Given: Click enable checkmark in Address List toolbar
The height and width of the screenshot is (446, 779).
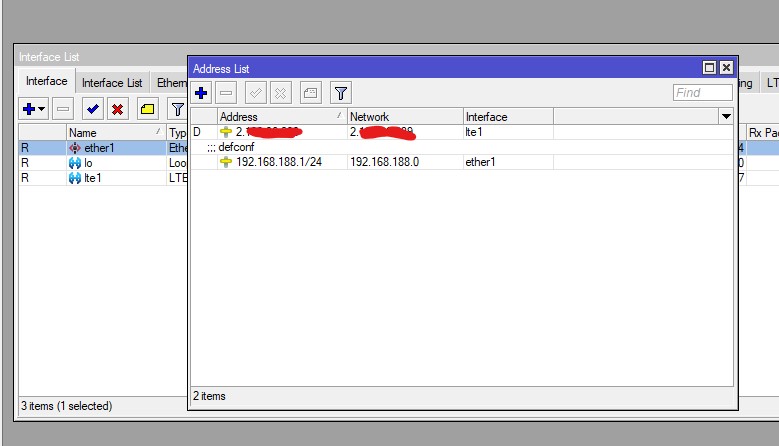Looking at the screenshot, I should pos(255,93).
